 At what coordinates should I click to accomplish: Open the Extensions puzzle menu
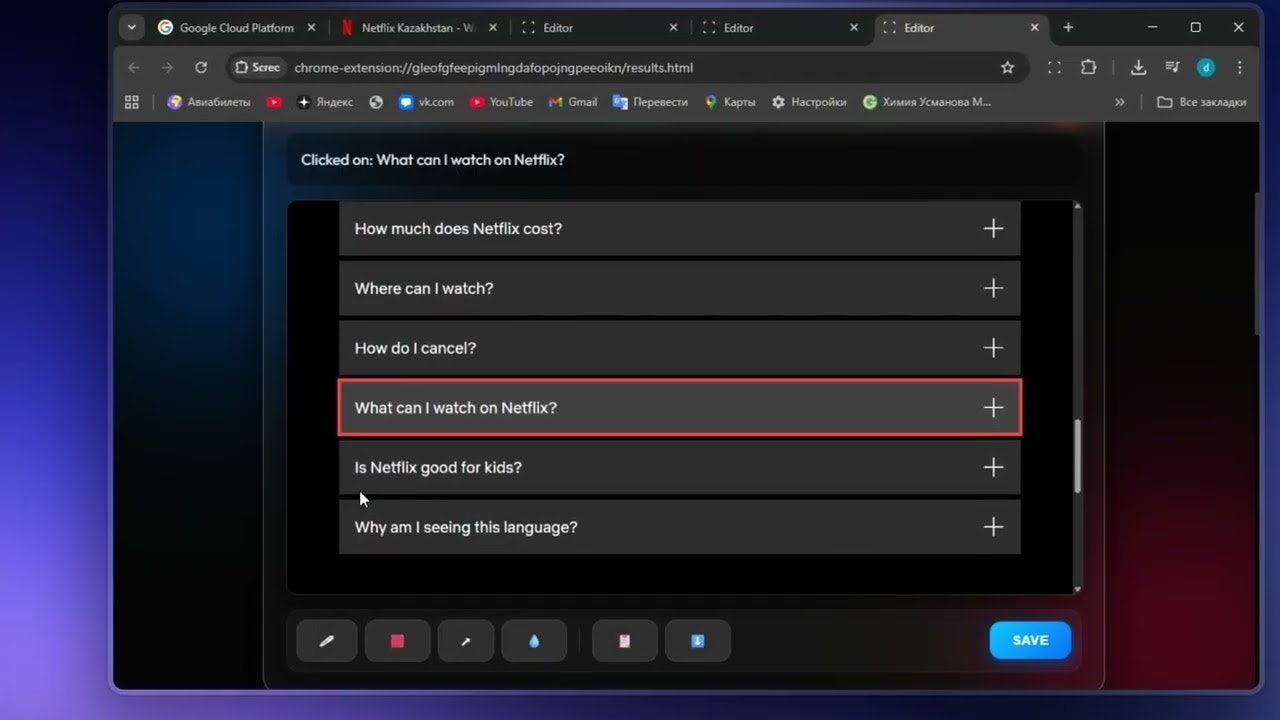(1088, 68)
